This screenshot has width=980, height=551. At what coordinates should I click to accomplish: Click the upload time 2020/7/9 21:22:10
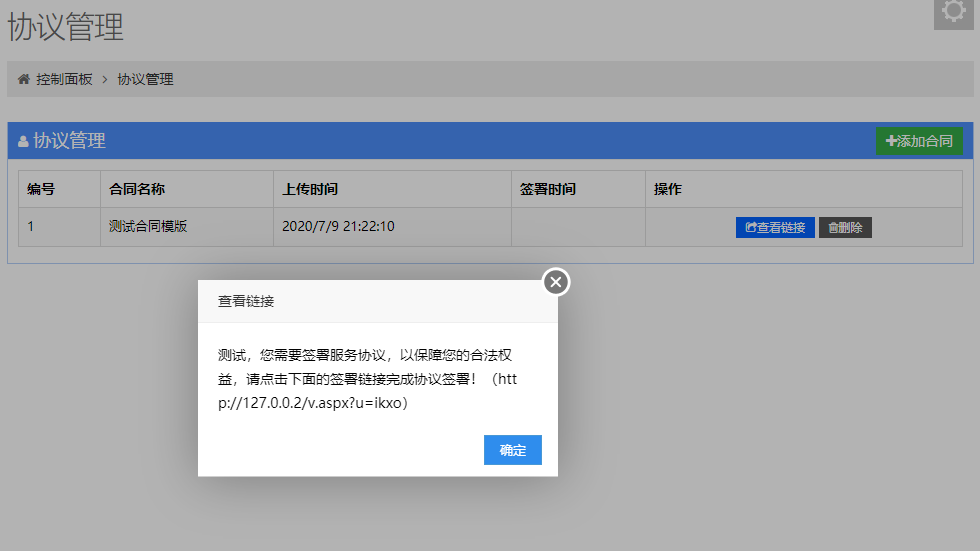pos(338,226)
